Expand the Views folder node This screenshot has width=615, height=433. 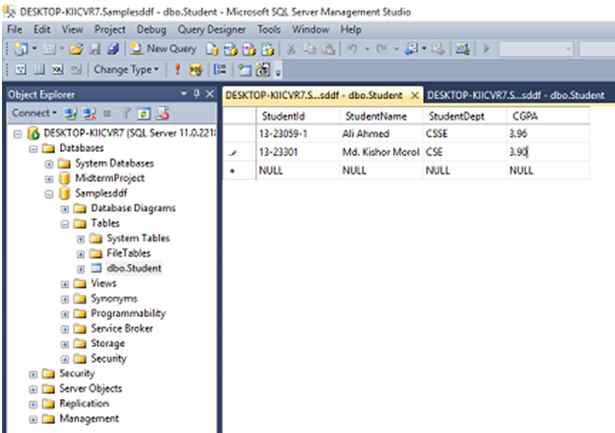pyautogui.click(x=65, y=284)
